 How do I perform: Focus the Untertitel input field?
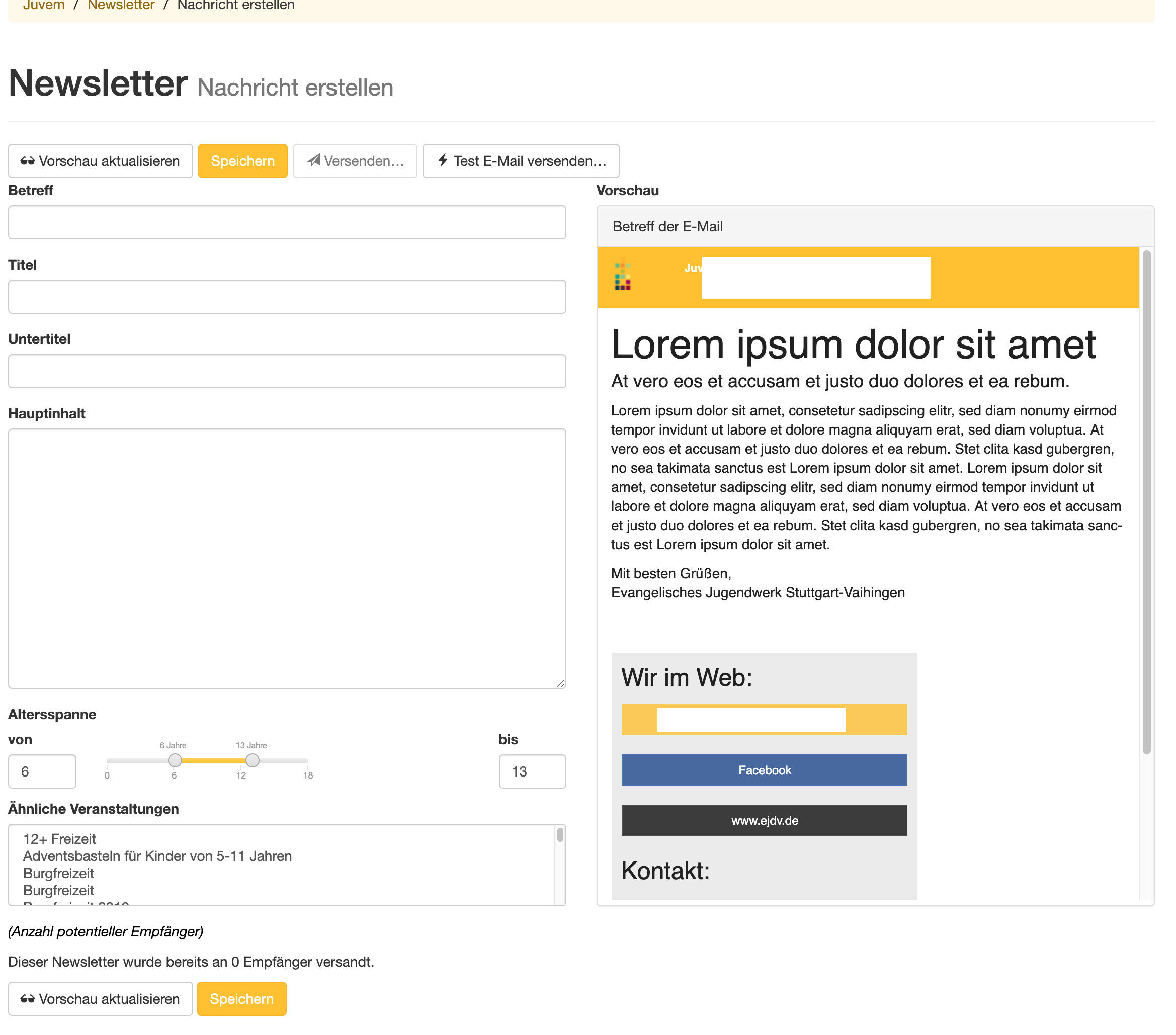pos(287,371)
